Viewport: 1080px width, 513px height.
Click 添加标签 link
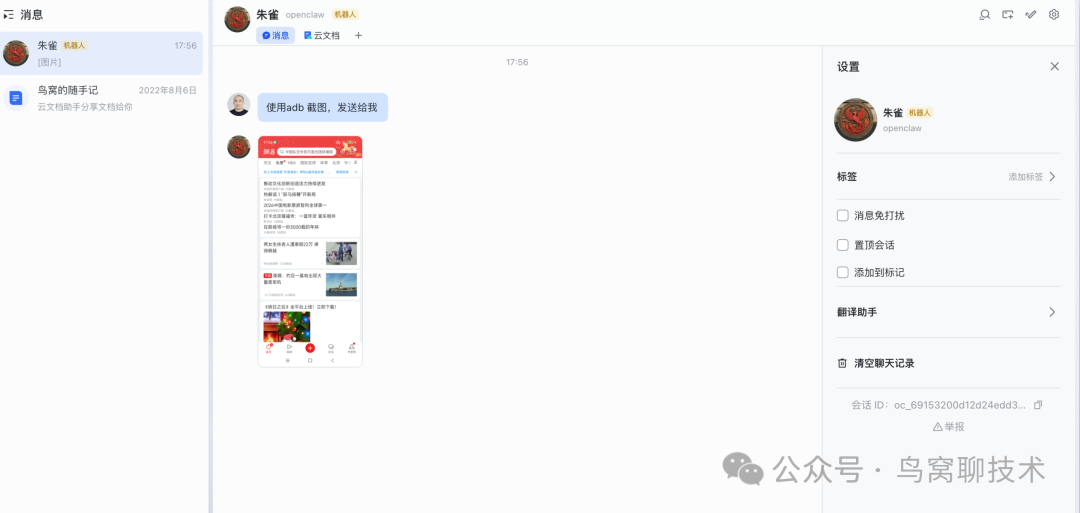[x=1026, y=177]
